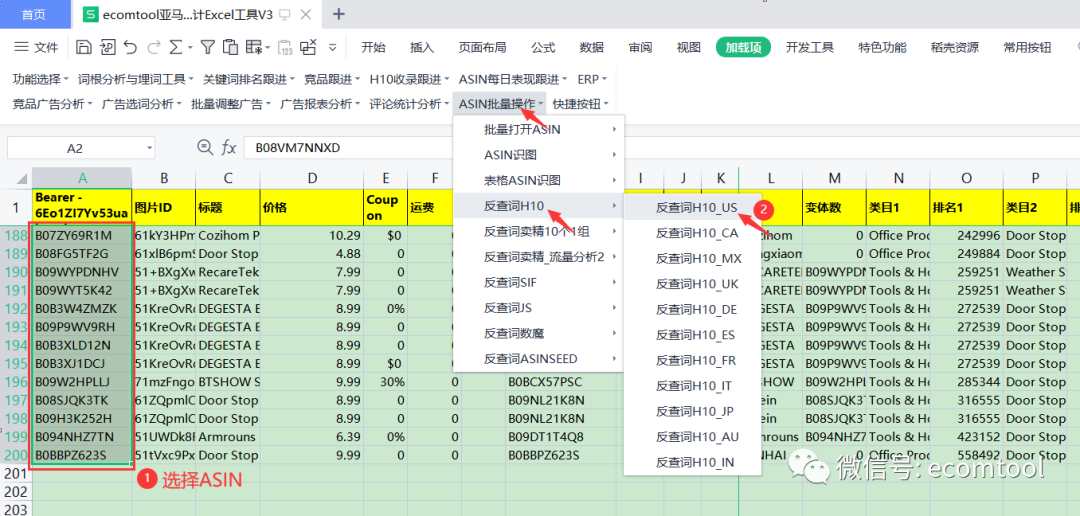
Task: Expand the 评论统计分析 dropdown
Action: coord(409,104)
